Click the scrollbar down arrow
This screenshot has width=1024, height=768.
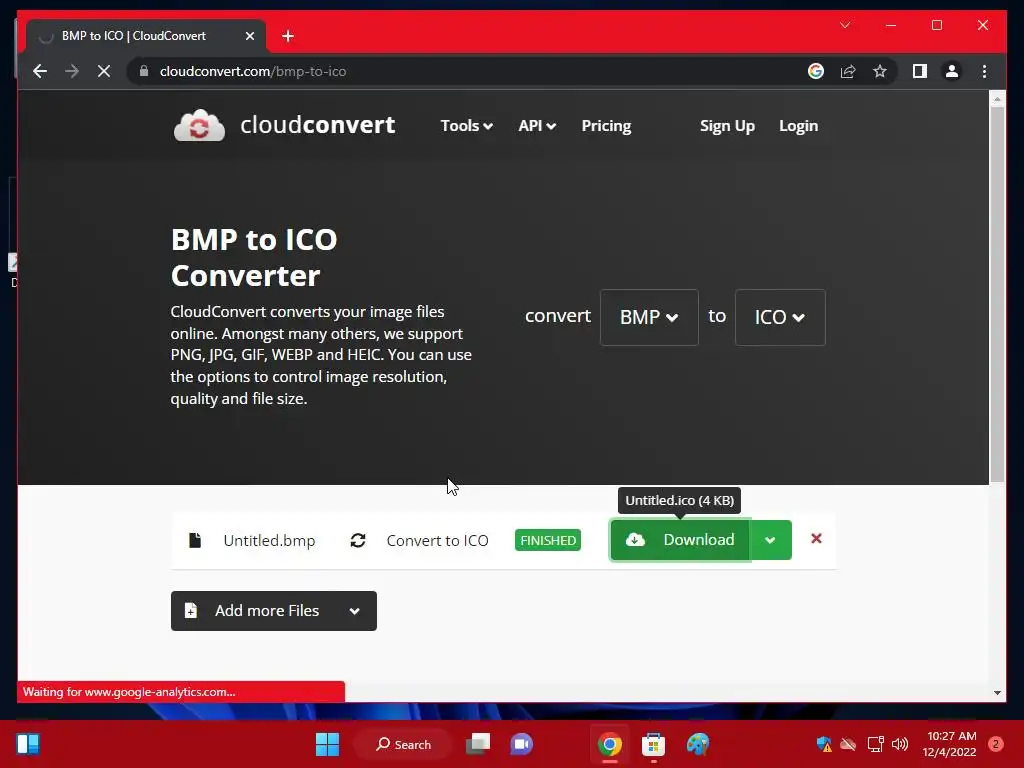coord(997,693)
